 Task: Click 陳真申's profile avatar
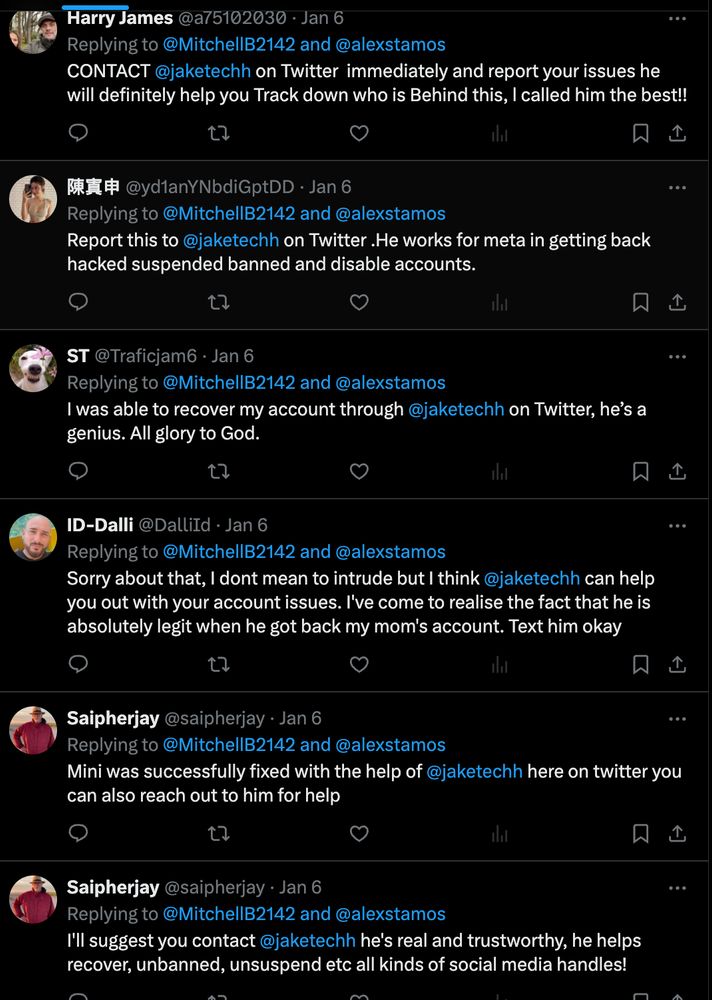33,199
